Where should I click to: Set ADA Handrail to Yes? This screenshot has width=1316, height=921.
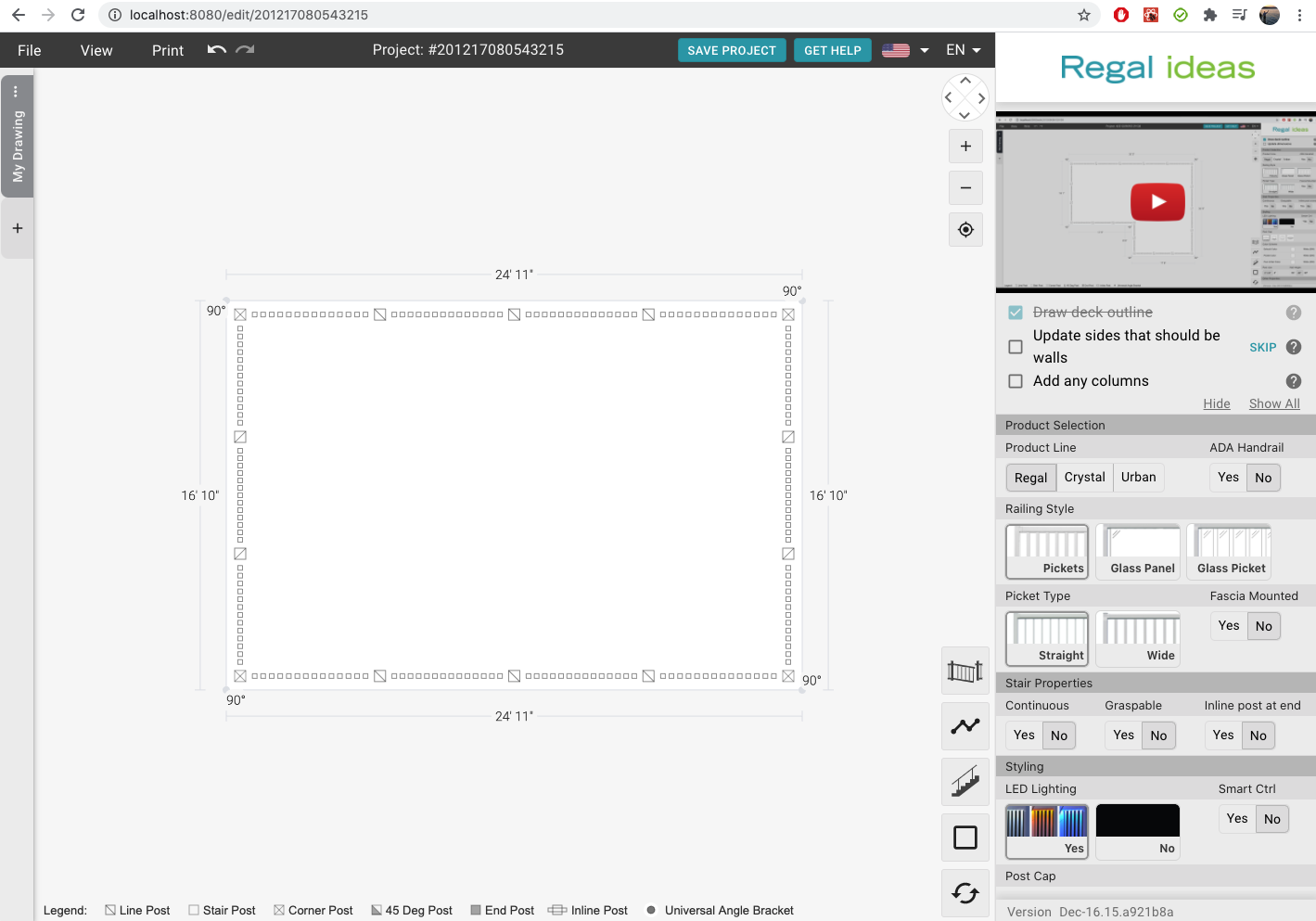(1228, 478)
